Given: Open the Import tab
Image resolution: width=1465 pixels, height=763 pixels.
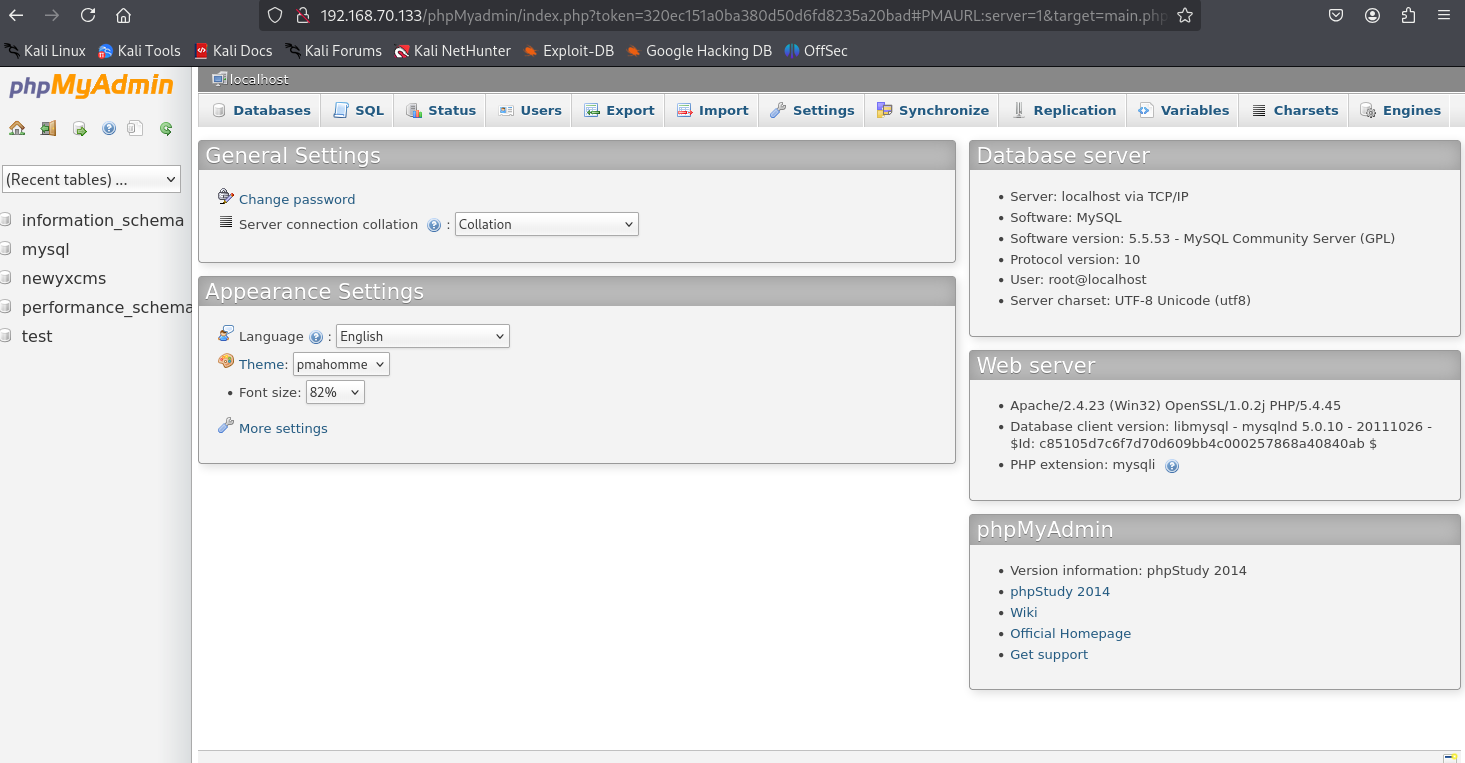Looking at the screenshot, I should click(712, 110).
